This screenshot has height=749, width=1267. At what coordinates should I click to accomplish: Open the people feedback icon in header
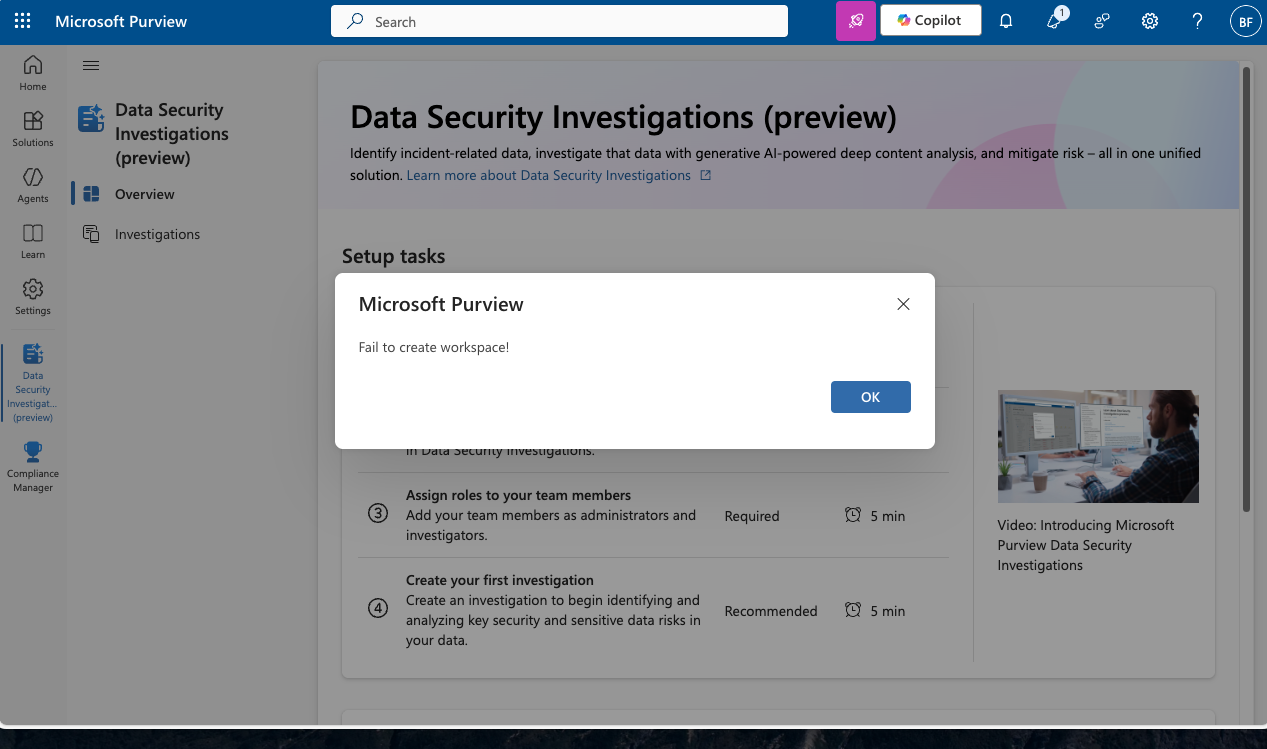click(x=1102, y=21)
